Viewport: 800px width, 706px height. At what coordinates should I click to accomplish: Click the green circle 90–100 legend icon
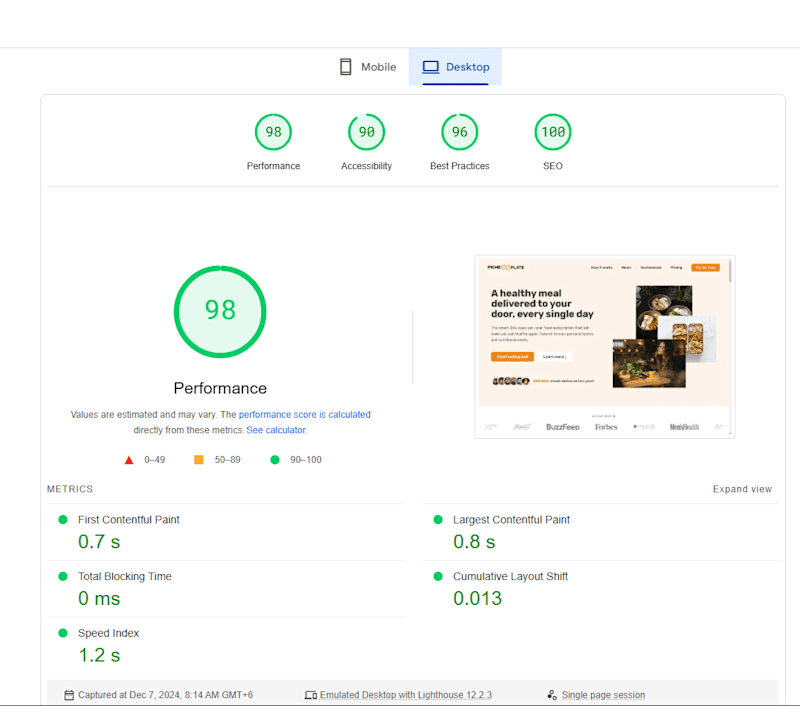(x=274, y=460)
